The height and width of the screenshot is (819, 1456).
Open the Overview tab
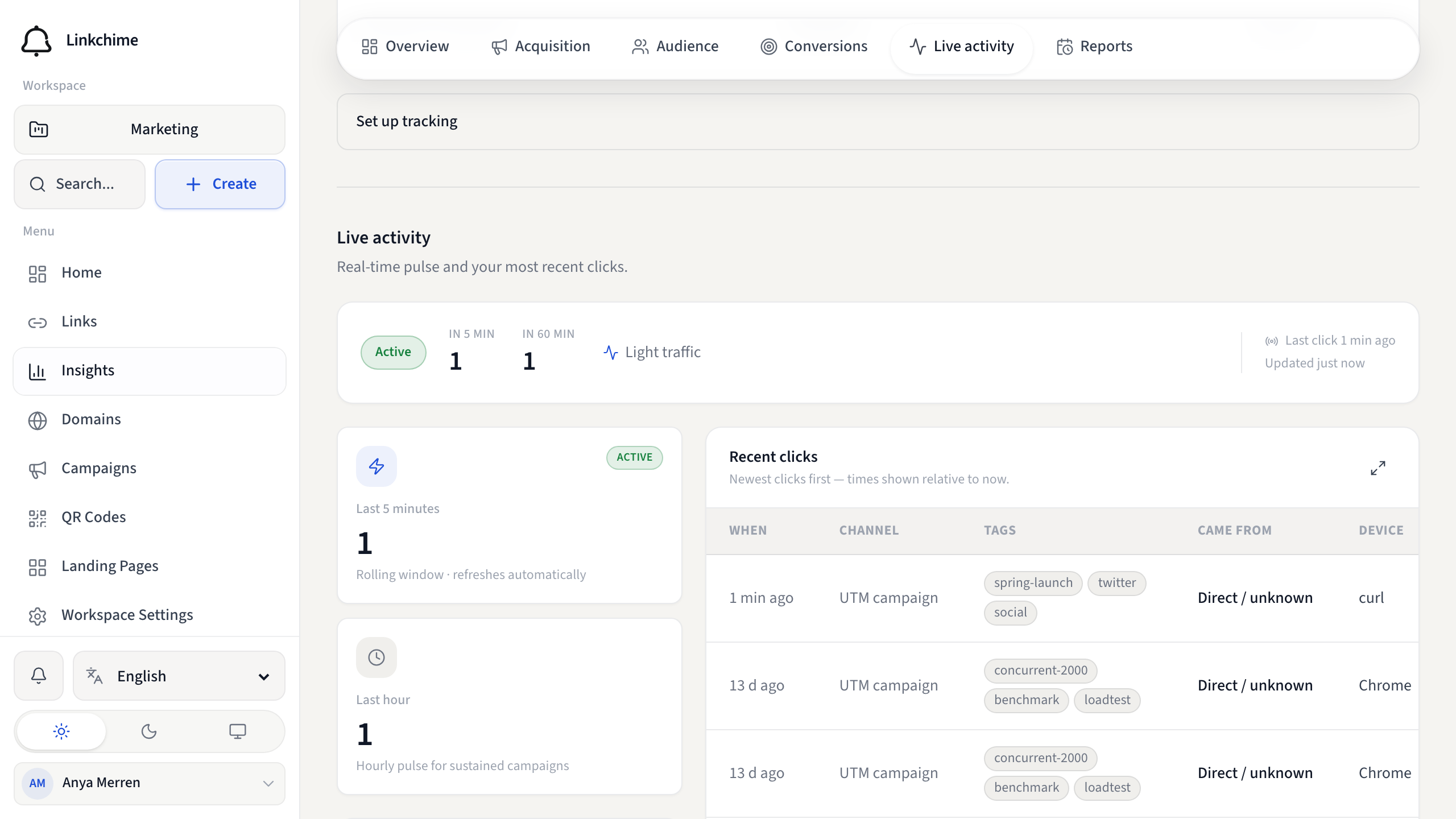(406, 47)
